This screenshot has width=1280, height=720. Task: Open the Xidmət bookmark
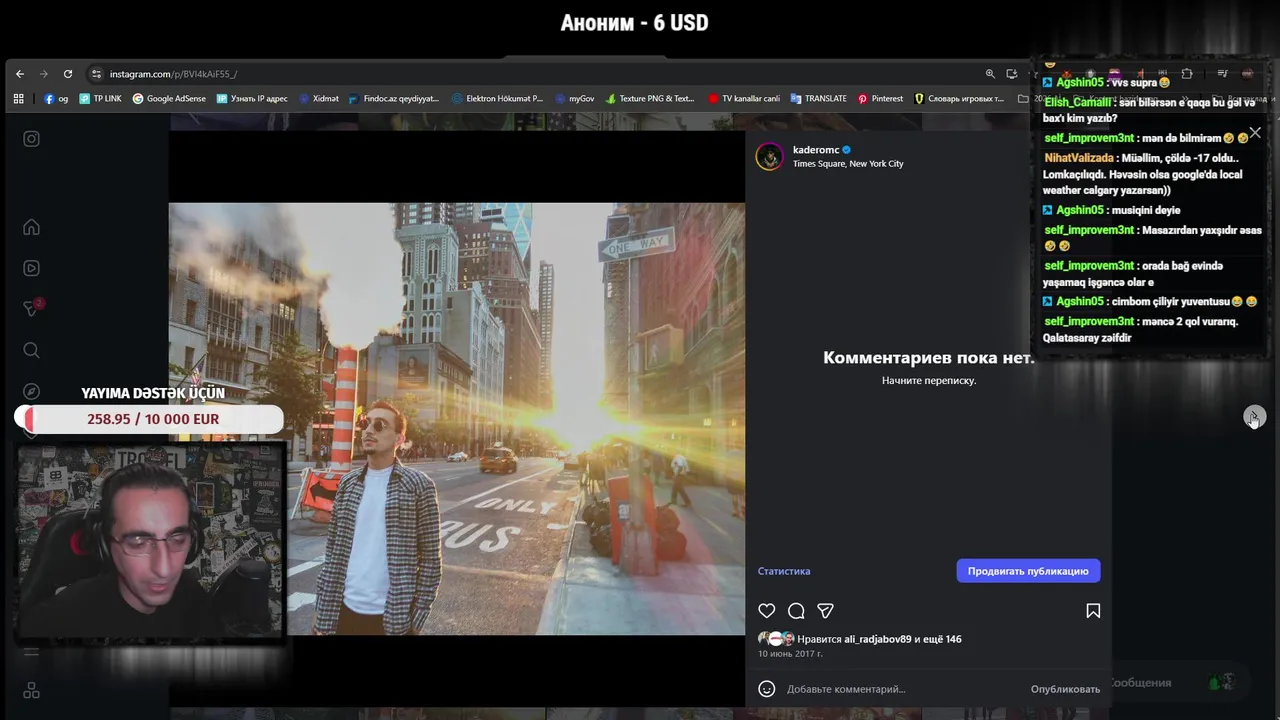click(x=318, y=99)
